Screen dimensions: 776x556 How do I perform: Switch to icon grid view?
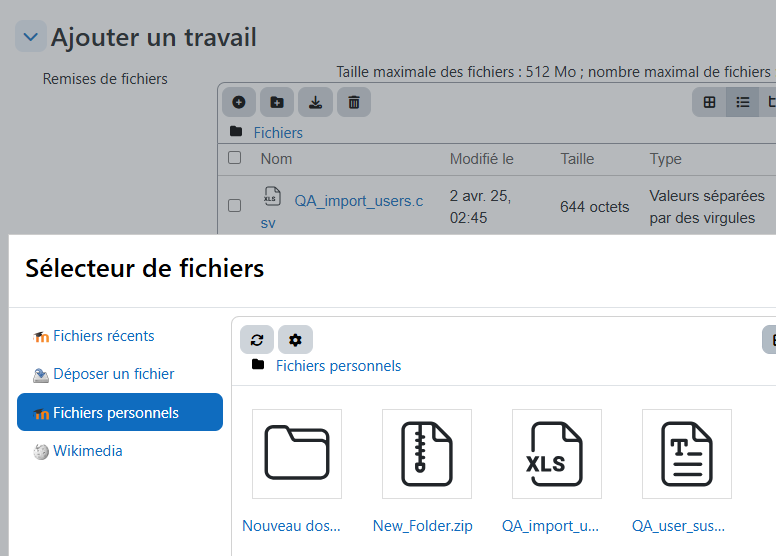coord(709,102)
